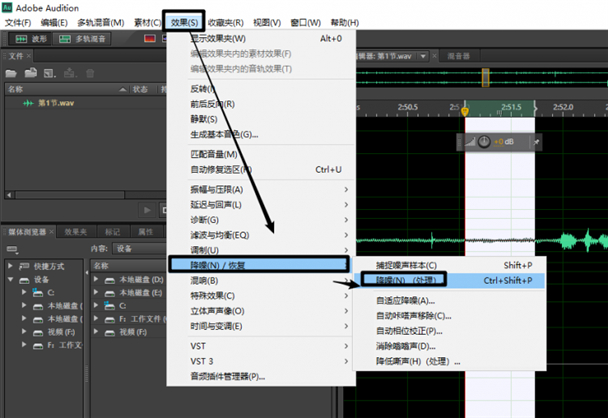Select the 视频 (F:) item in left tree
The height and width of the screenshot is (418, 608).
coord(61,332)
